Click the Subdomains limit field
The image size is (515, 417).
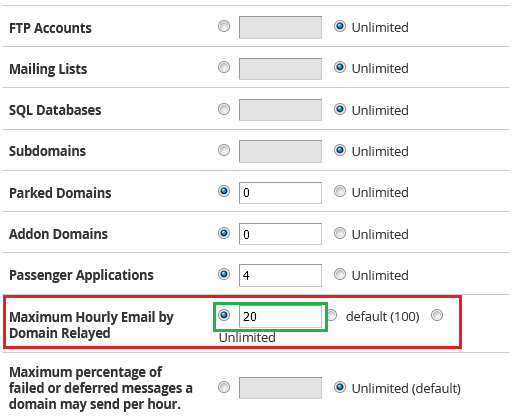click(x=280, y=151)
